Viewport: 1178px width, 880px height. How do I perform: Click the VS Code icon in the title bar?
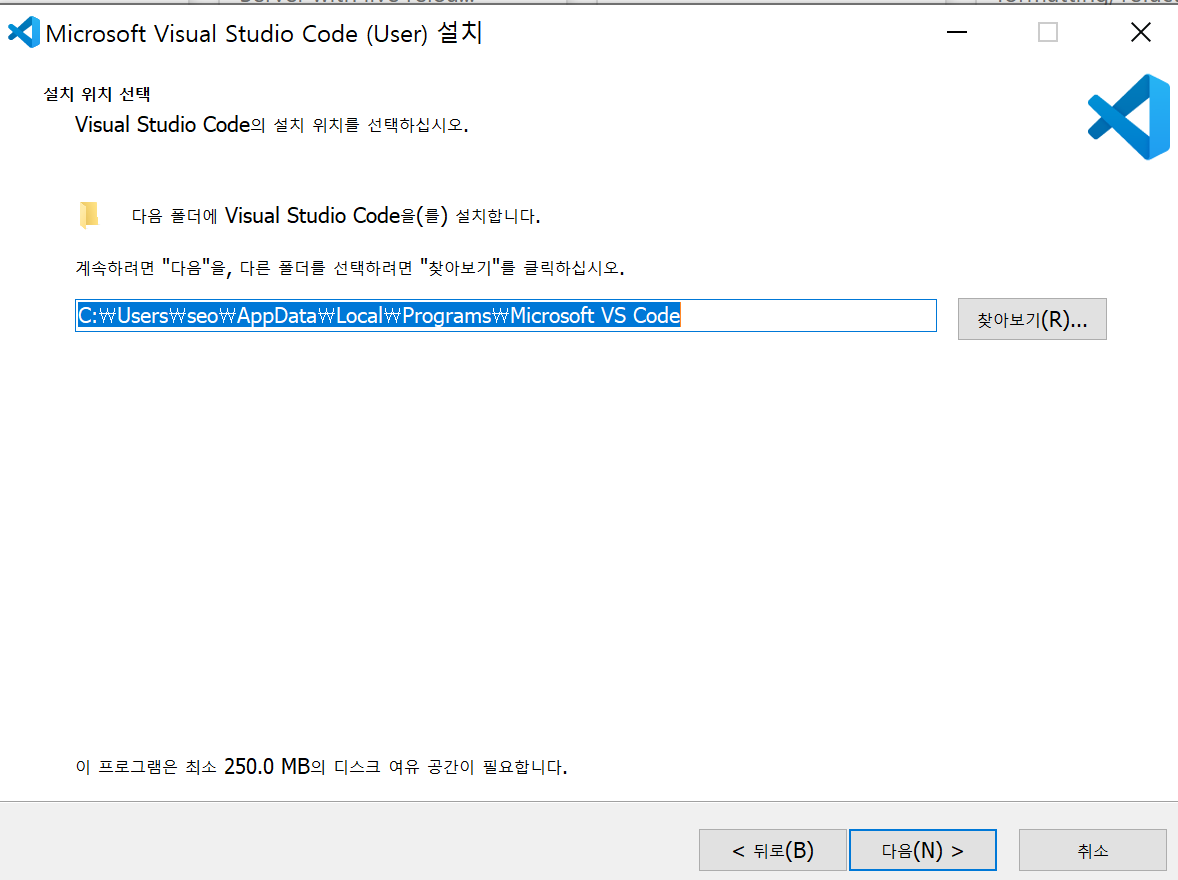pos(22,32)
